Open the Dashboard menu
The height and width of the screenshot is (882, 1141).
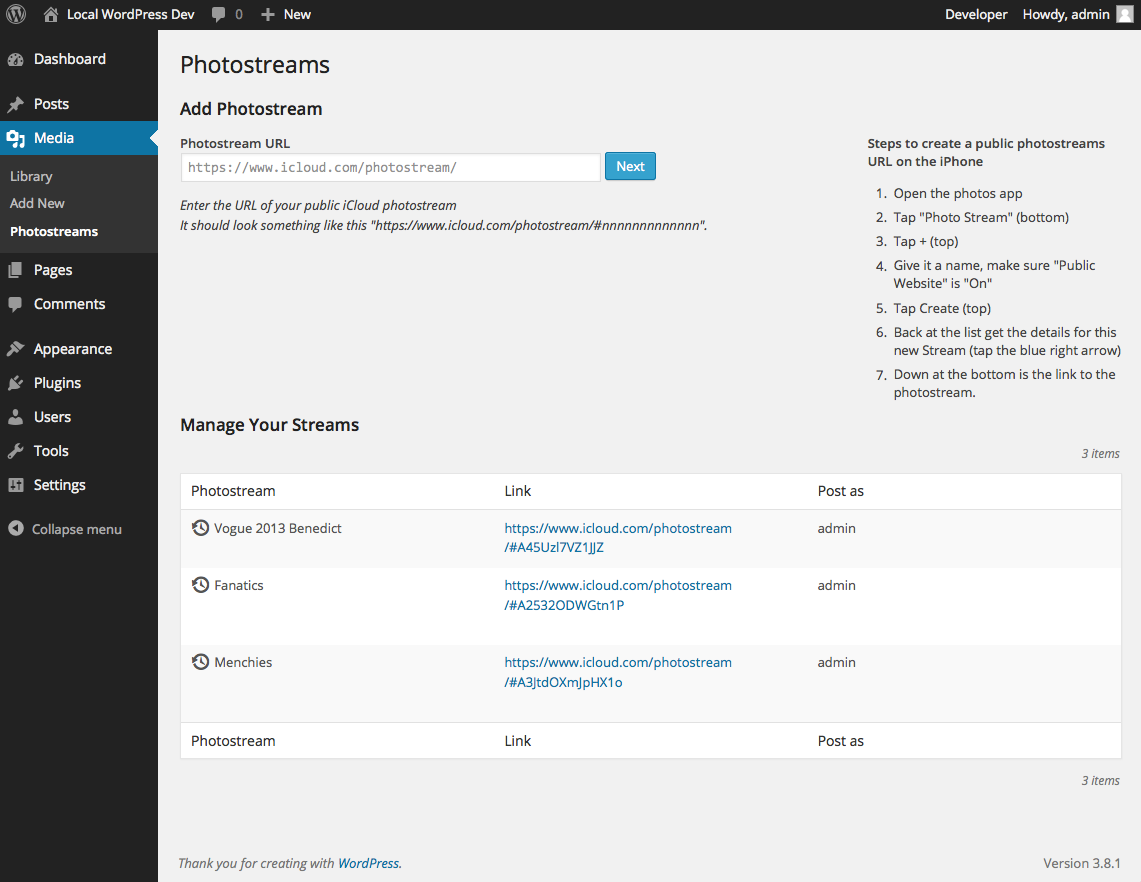69,59
